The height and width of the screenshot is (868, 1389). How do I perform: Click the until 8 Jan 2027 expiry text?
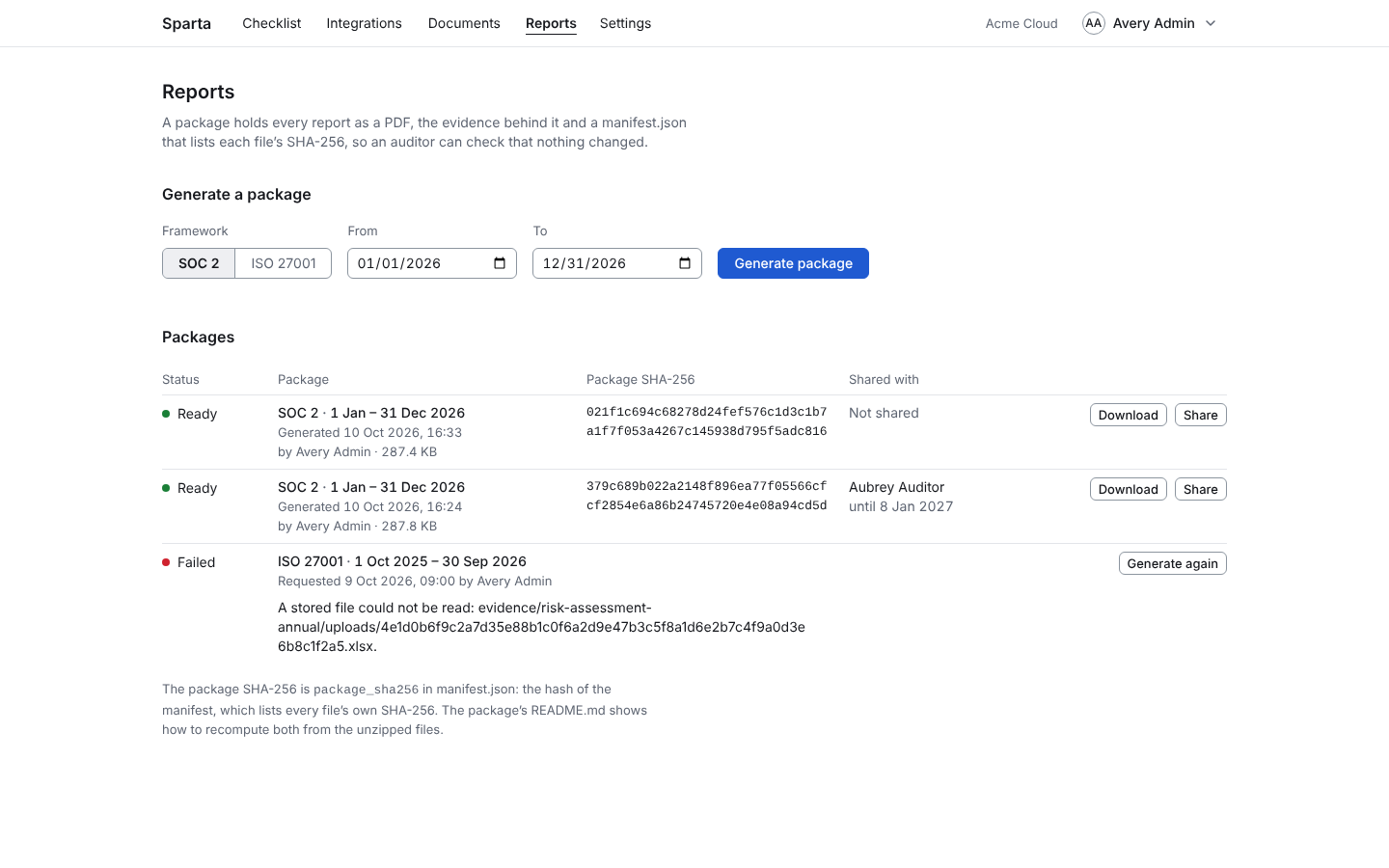(901, 506)
